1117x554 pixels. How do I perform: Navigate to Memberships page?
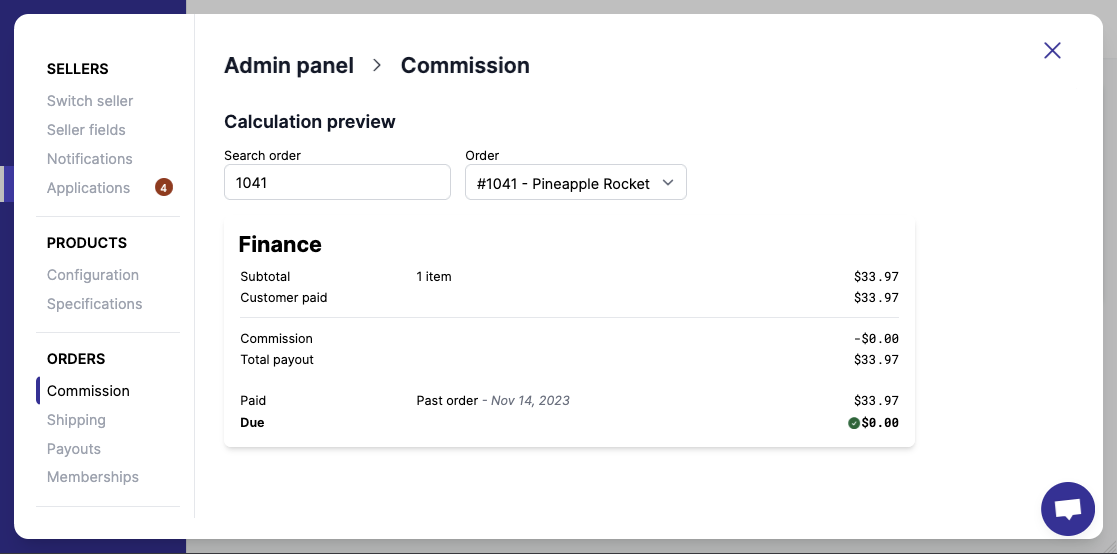(x=93, y=477)
